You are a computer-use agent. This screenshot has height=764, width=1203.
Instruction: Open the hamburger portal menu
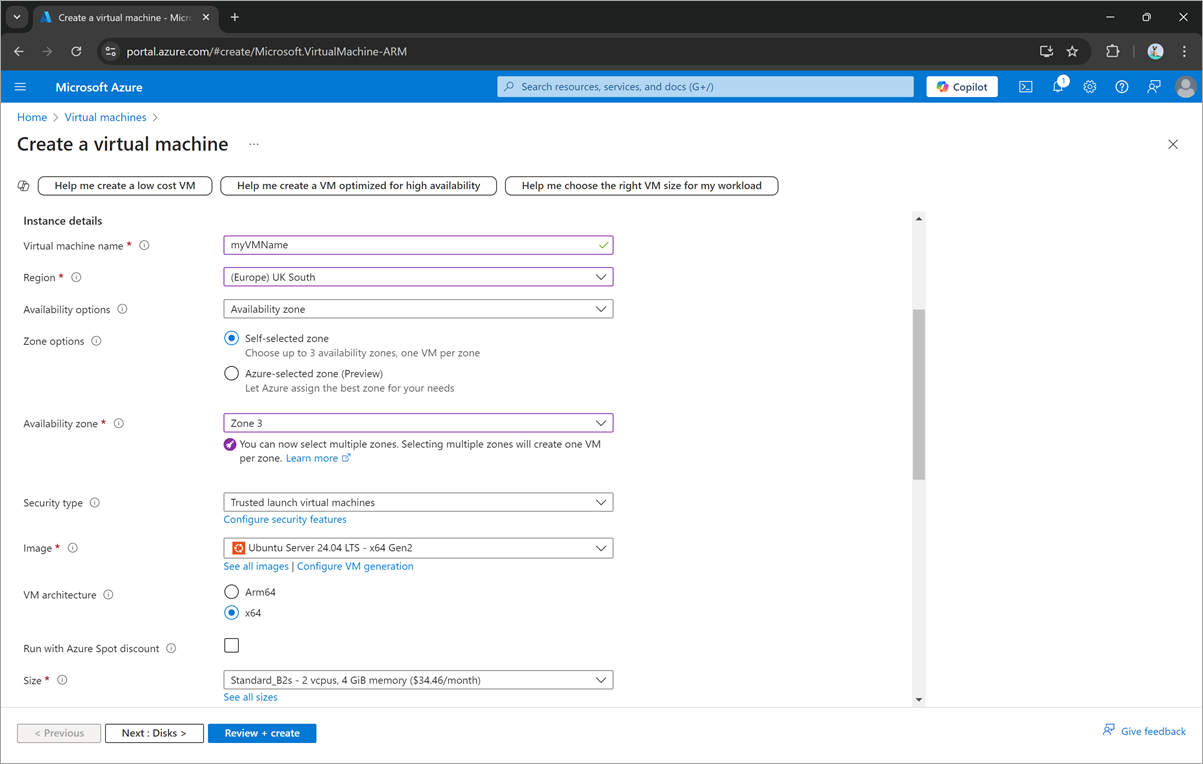click(x=20, y=87)
